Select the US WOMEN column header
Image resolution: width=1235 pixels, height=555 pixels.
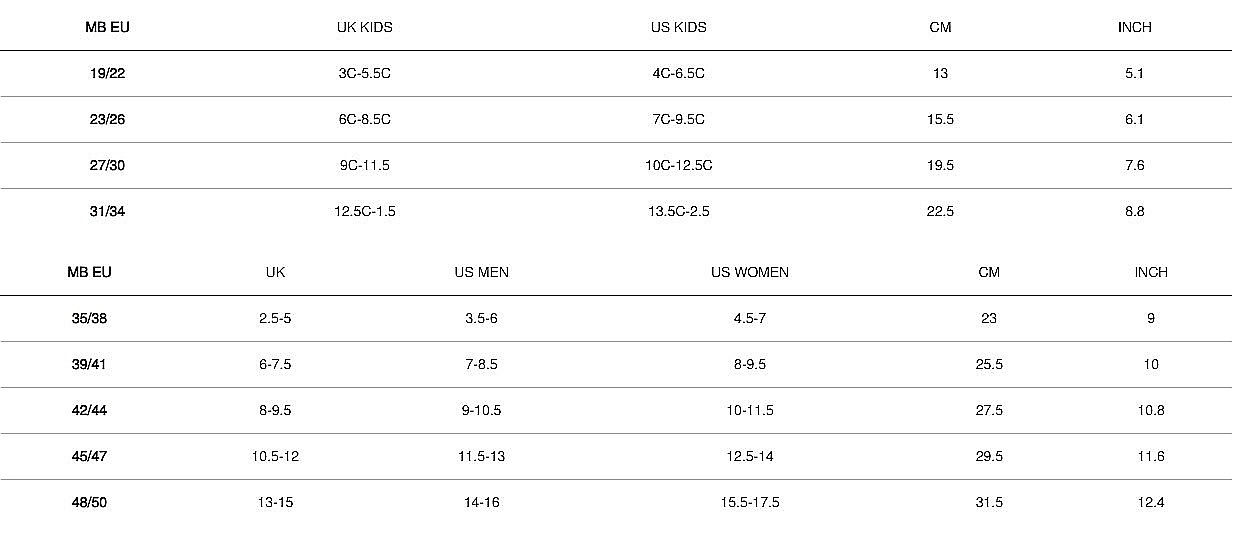[749, 272]
